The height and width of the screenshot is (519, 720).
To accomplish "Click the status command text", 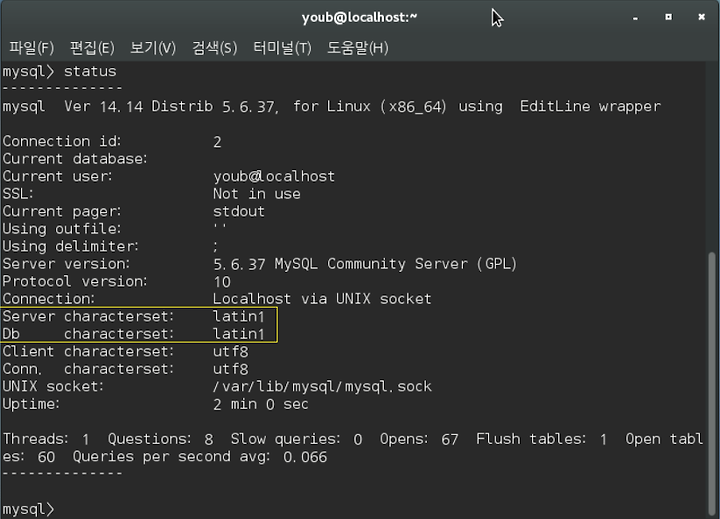I will [x=90, y=71].
